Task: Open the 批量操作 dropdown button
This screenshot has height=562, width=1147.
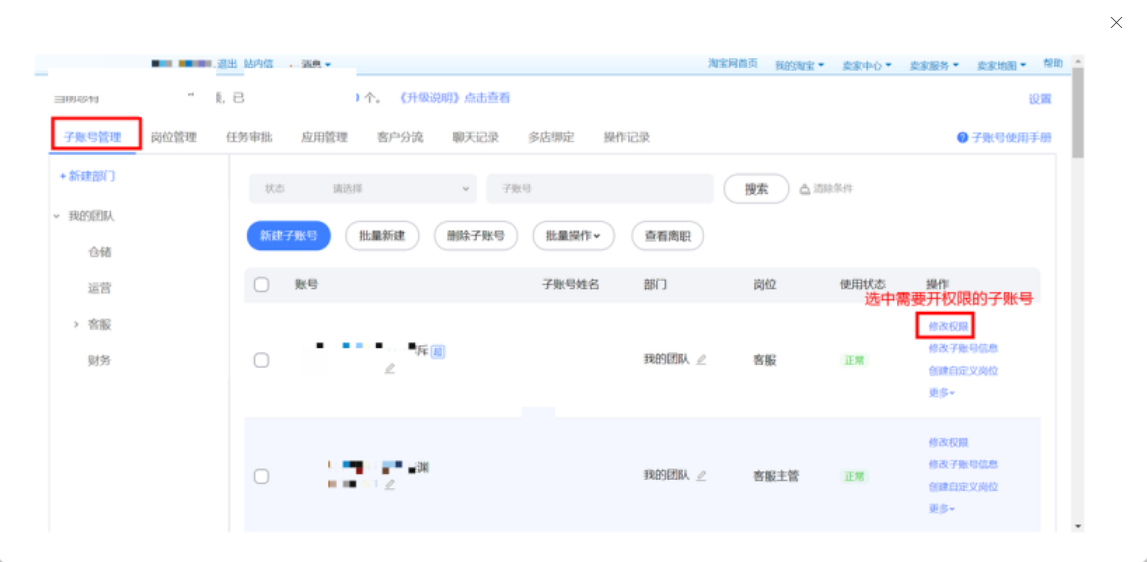Action: pos(574,236)
